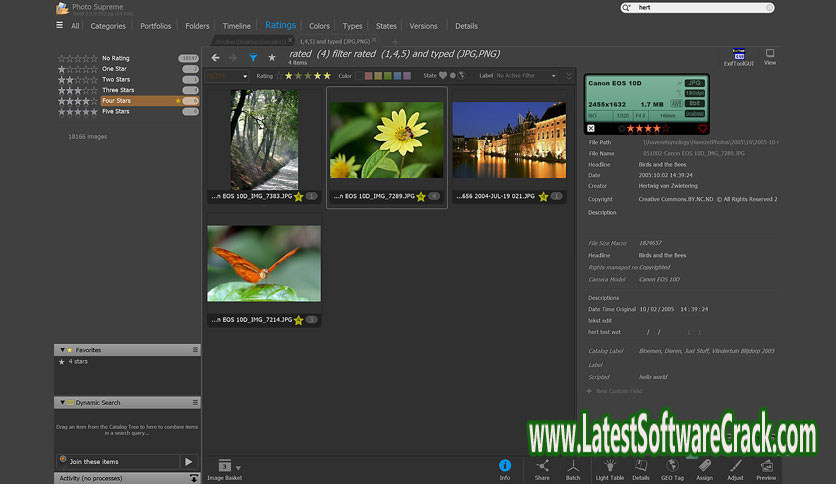Open the Preview icon
This screenshot has height=484, width=836.
tap(767, 467)
